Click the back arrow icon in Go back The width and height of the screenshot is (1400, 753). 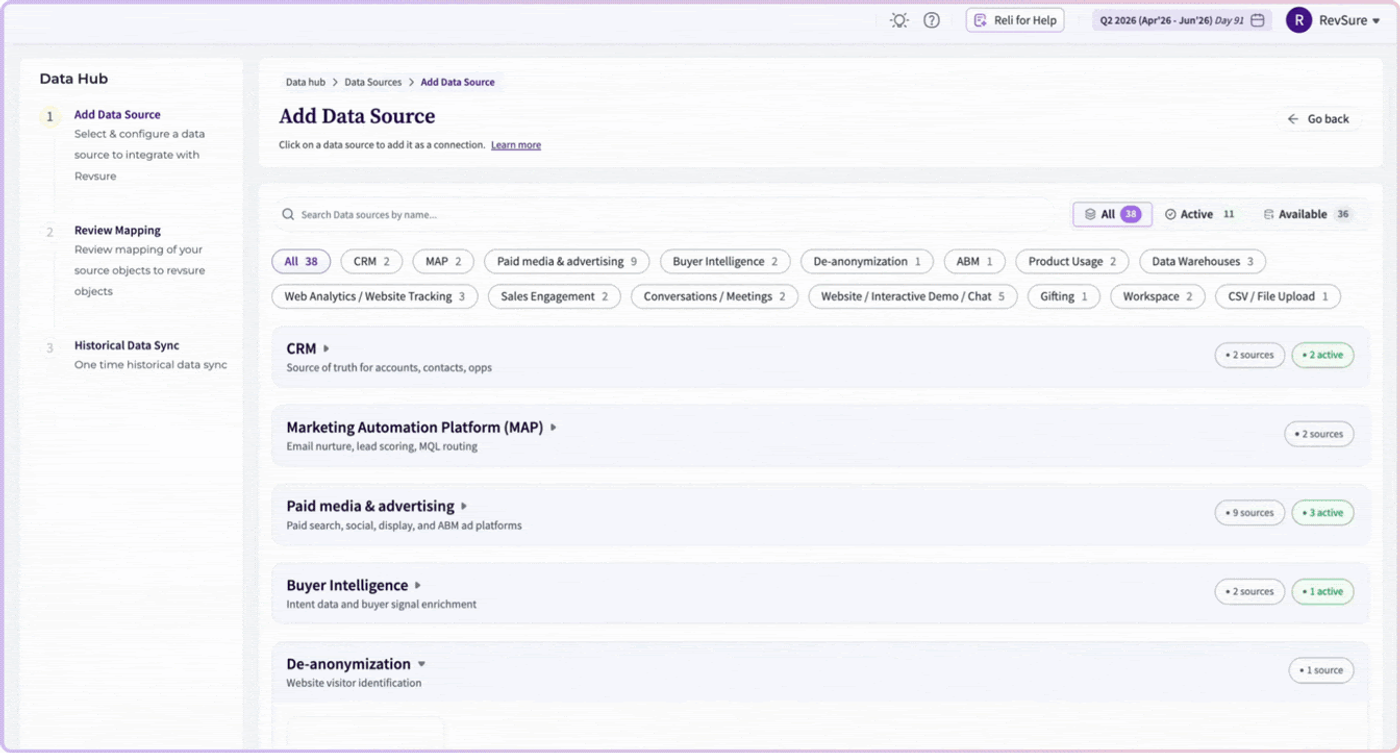[1294, 119]
